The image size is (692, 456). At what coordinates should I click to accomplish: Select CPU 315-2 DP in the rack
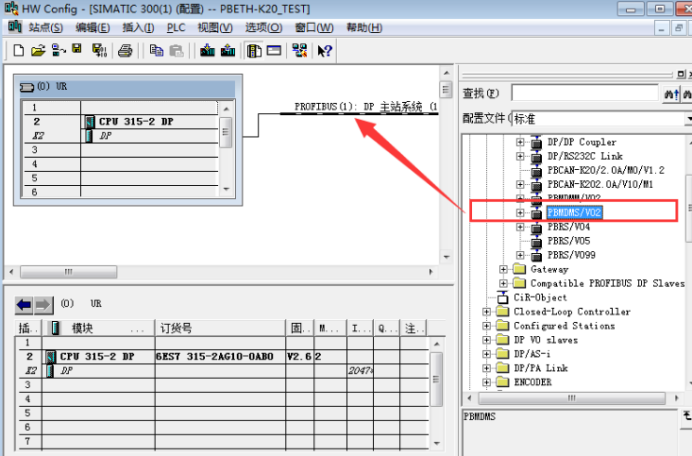136,121
